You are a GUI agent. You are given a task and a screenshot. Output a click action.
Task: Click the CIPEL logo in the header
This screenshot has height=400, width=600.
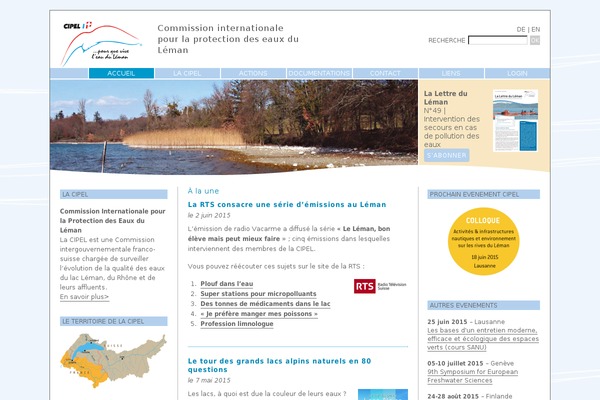(x=101, y=43)
